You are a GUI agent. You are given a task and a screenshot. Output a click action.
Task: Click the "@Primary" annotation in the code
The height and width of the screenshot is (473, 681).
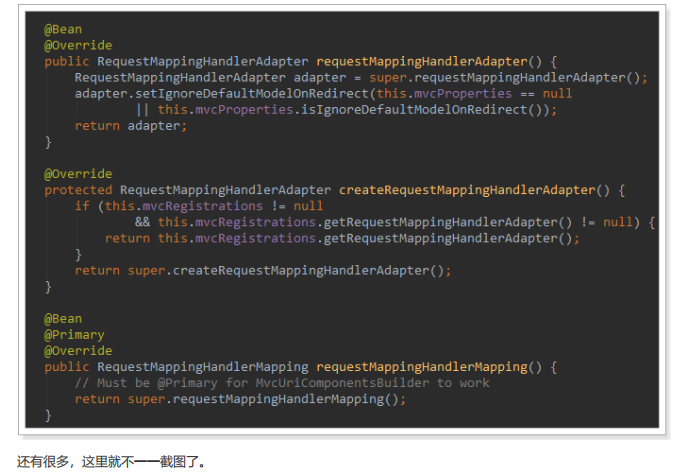[74, 335]
